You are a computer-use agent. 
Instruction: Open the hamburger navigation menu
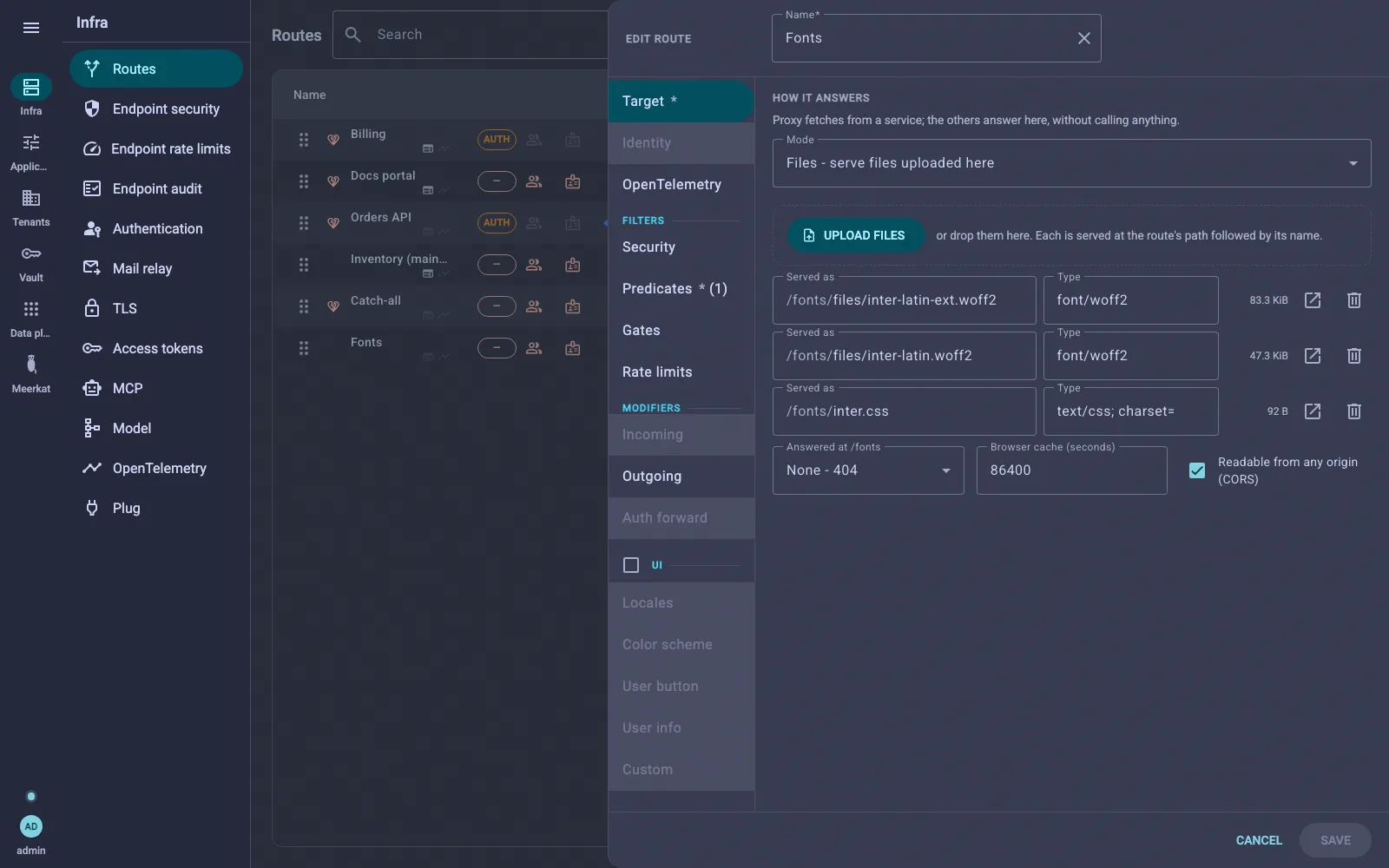pos(31,28)
